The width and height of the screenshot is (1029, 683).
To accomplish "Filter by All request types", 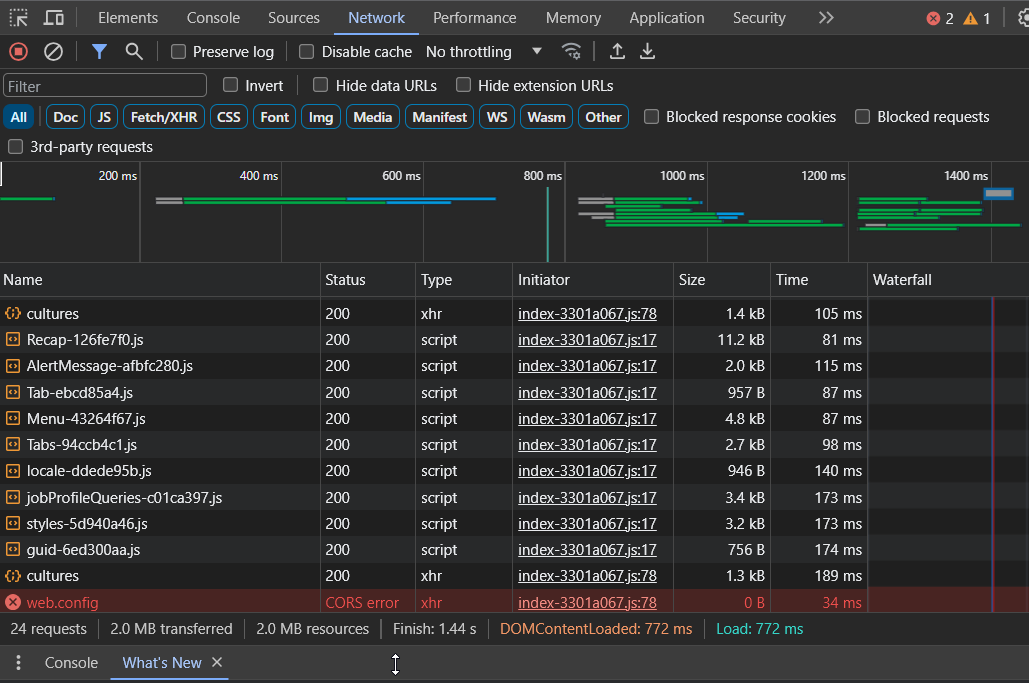I will pos(18,117).
